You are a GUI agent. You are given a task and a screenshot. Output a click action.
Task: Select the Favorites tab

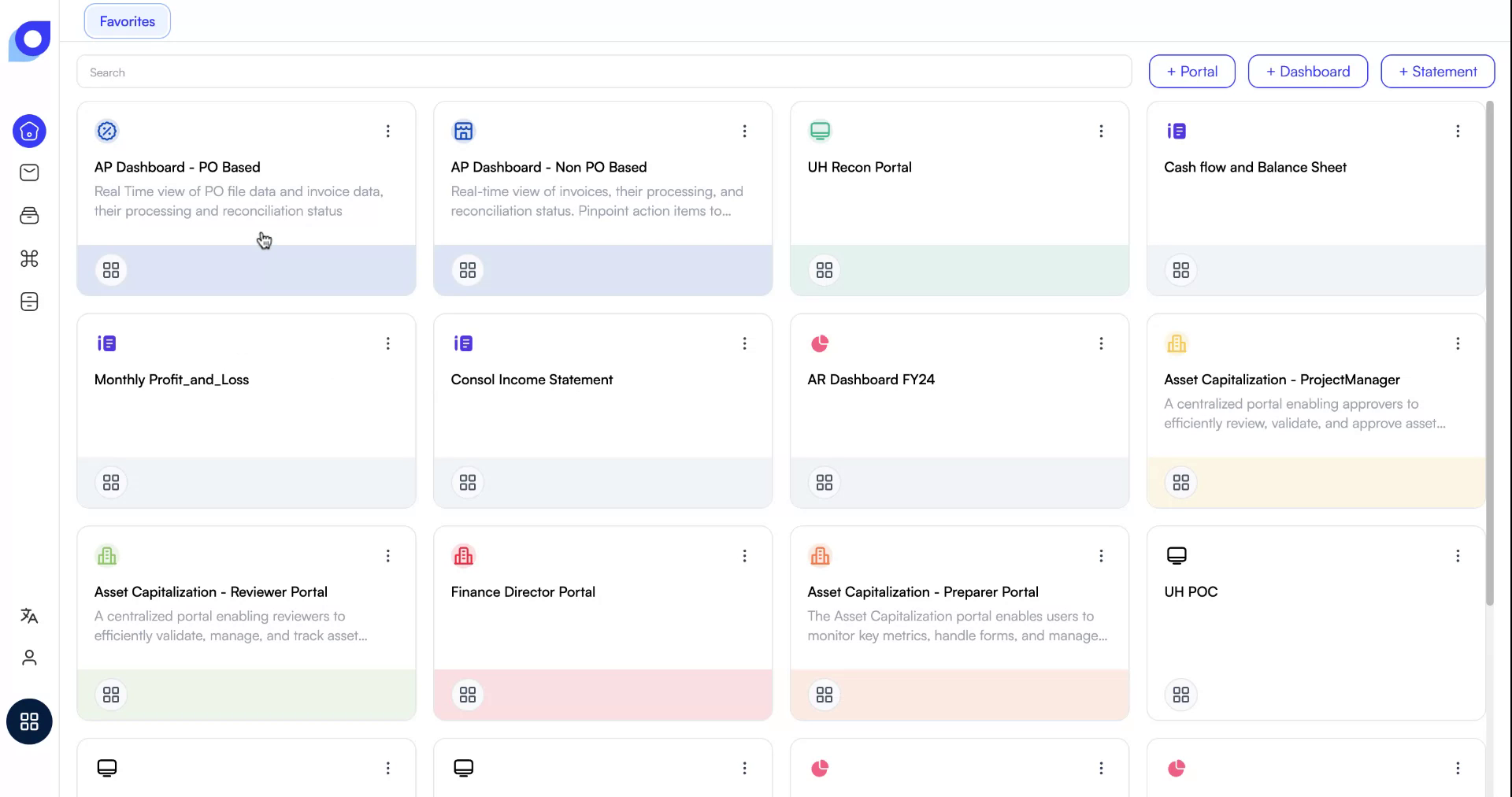128,21
